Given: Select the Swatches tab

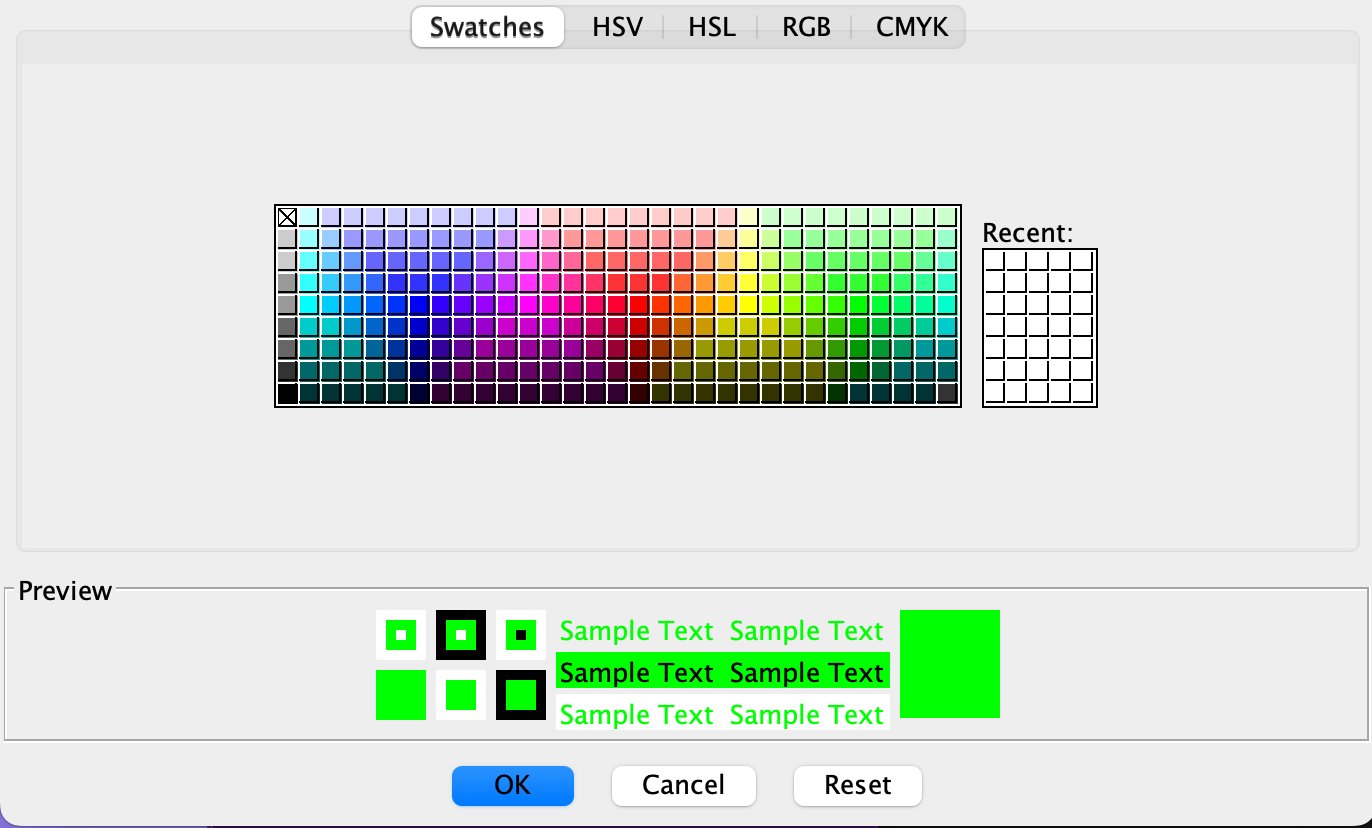Looking at the screenshot, I should point(487,27).
